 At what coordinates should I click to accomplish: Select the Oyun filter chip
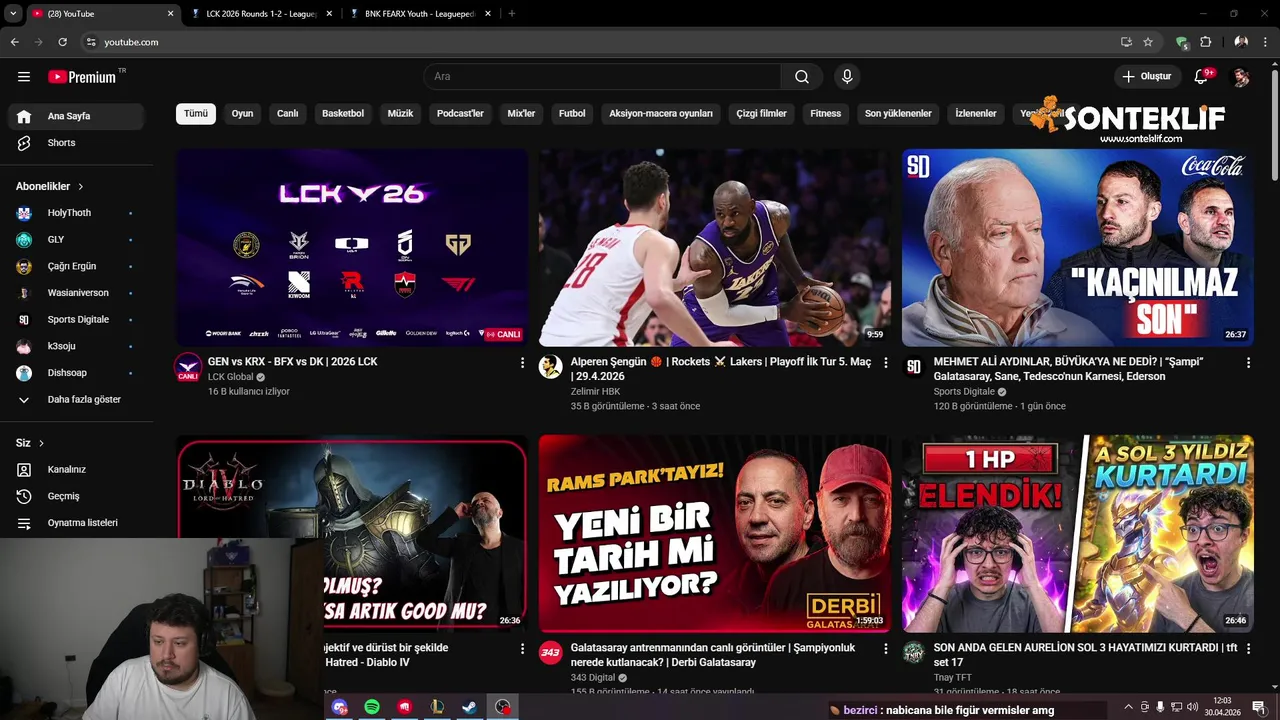coord(242,114)
